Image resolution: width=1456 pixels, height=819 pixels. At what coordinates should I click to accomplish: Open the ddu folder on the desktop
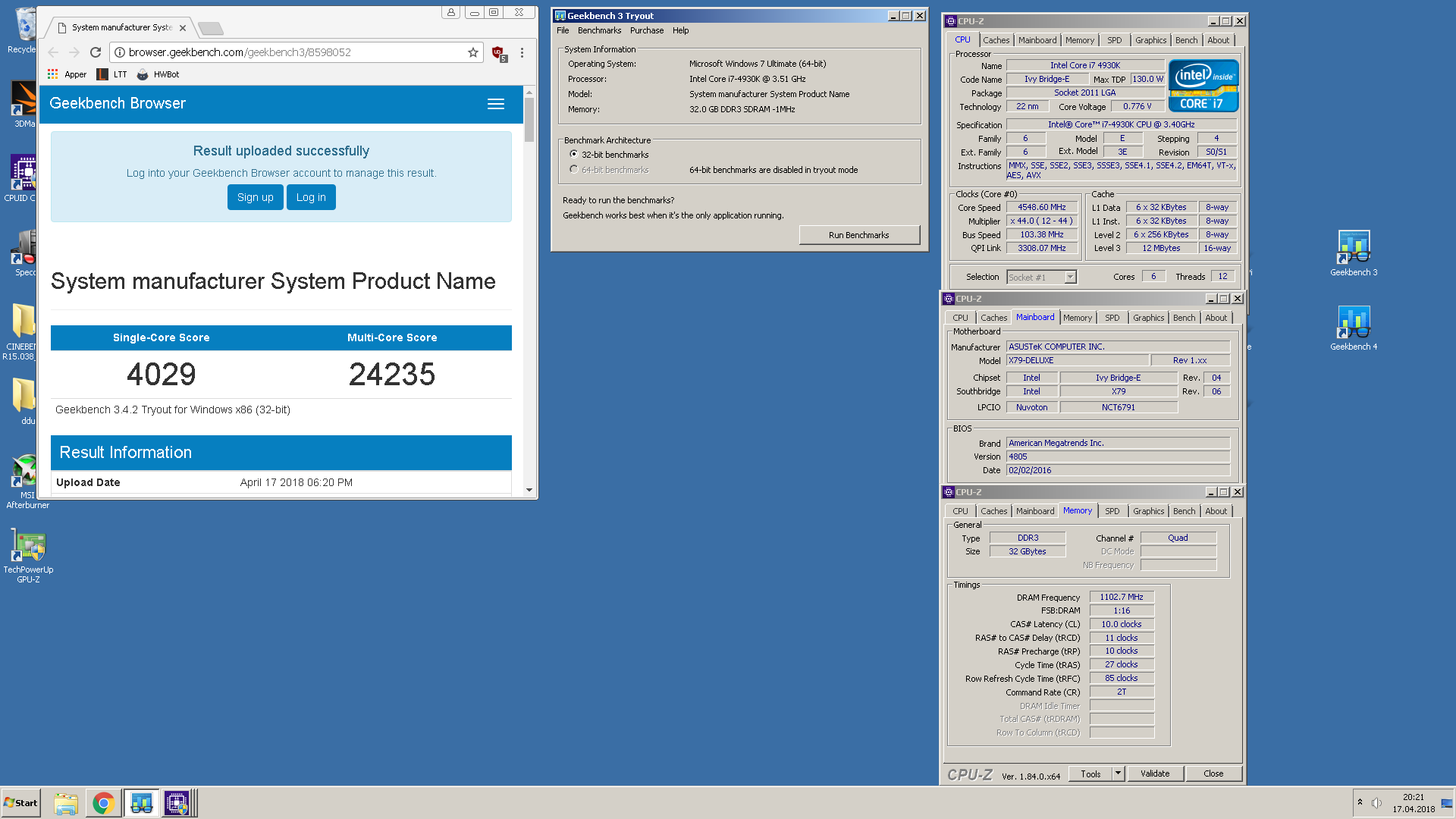24,401
